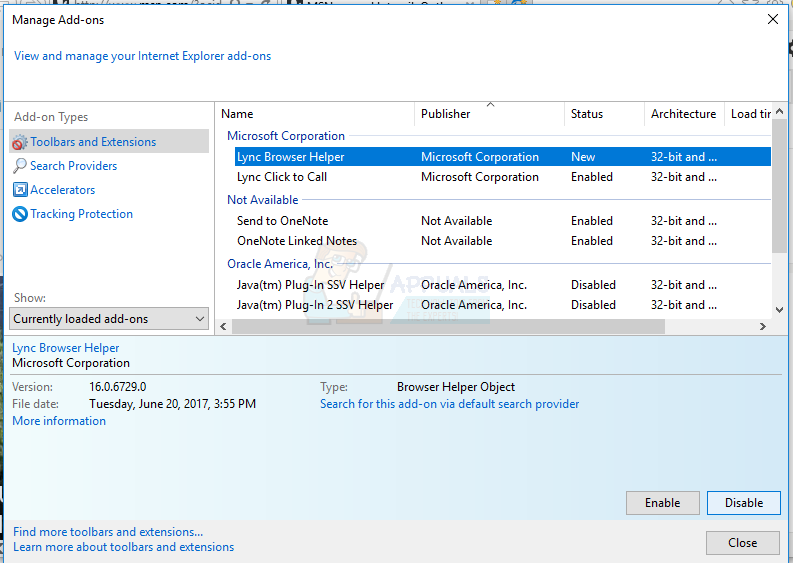The image size is (793, 563).
Task: Select Send to OneNote add-on
Action: (282, 221)
